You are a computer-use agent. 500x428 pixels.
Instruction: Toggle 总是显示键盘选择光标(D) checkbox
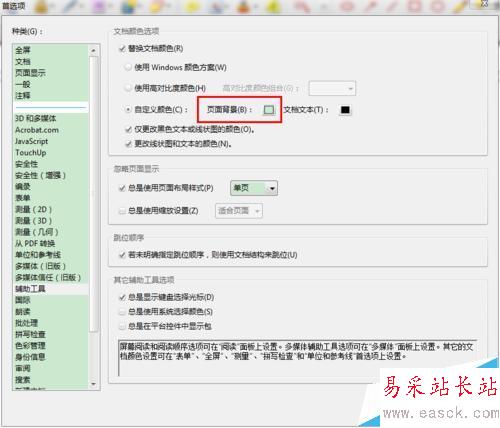(122, 297)
